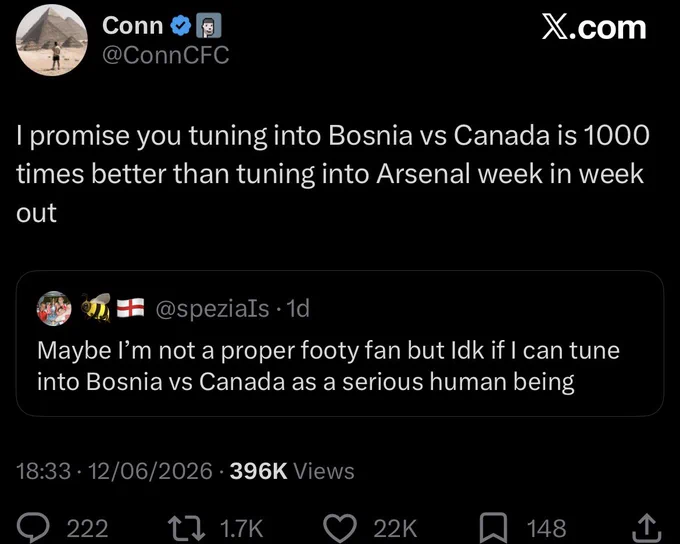The height and width of the screenshot is (544, 680).
Task: Click the blue verified checkmark badge
Action: click(x=180, y=26)
